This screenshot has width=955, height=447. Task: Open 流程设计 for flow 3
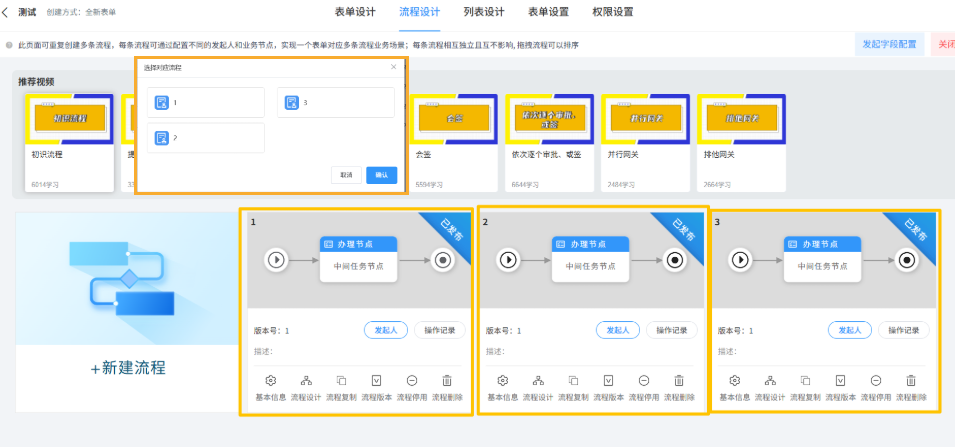point(770,388)
